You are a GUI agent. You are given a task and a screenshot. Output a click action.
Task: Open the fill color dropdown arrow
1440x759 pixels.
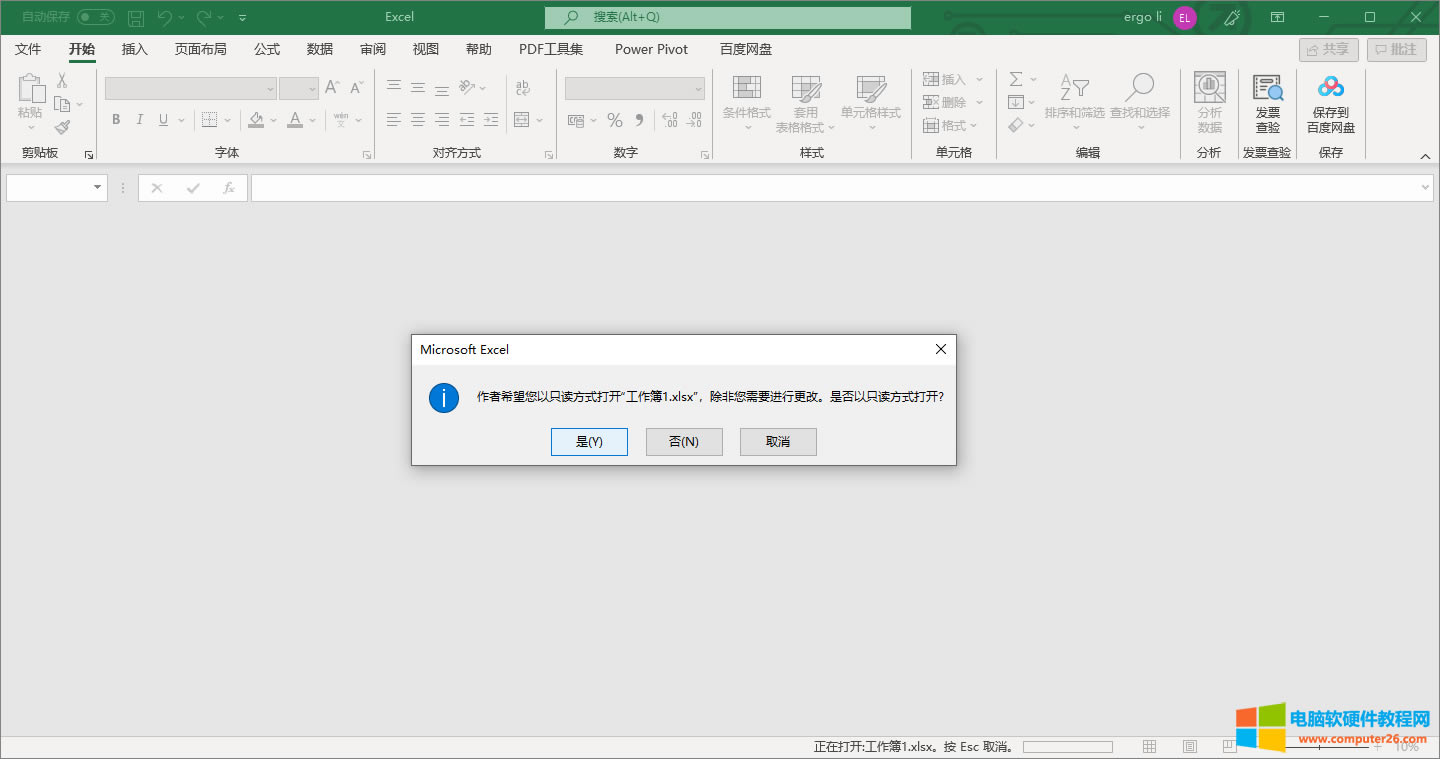tap(272, 120)
